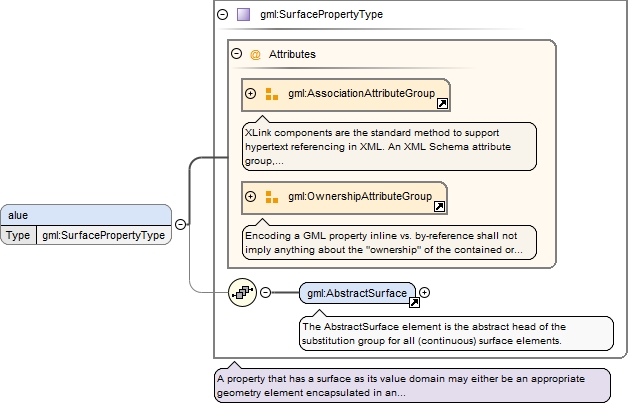Collapse the gml:SurfacePropertyType box

[x=222, y=15]
